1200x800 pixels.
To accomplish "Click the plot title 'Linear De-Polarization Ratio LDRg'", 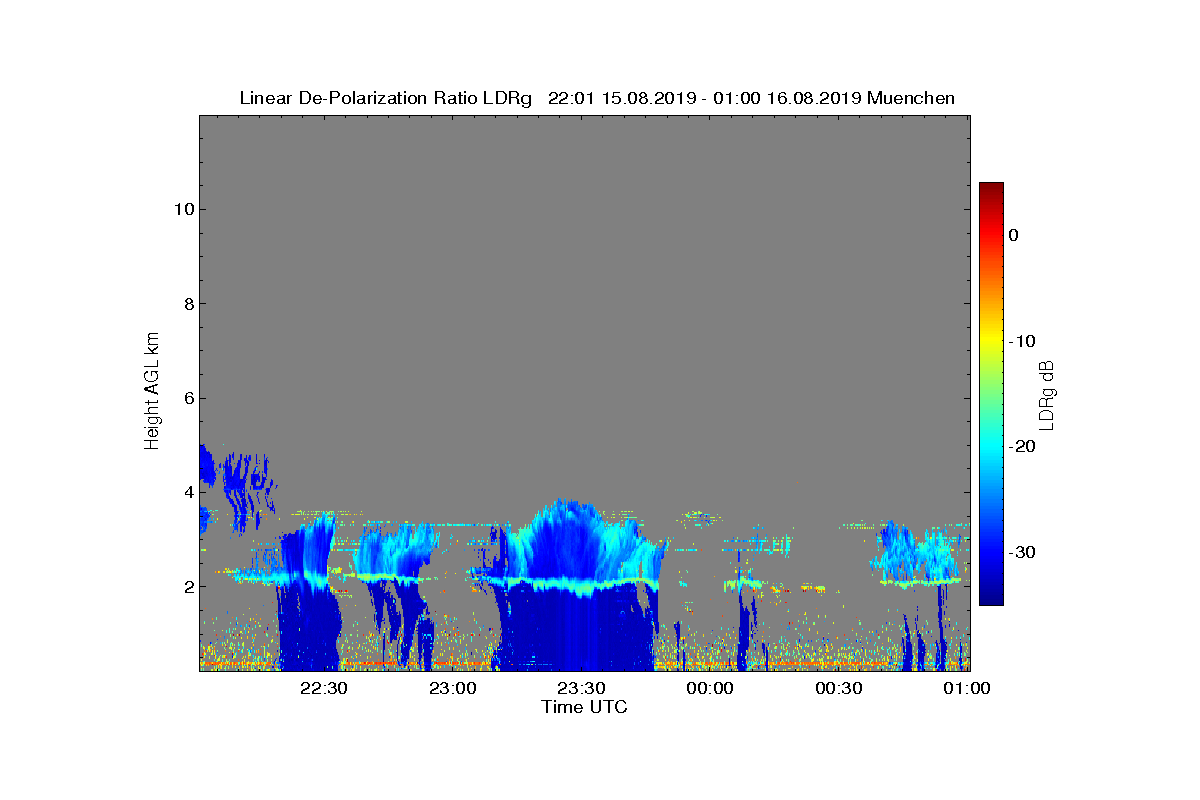I will [386, 98].
